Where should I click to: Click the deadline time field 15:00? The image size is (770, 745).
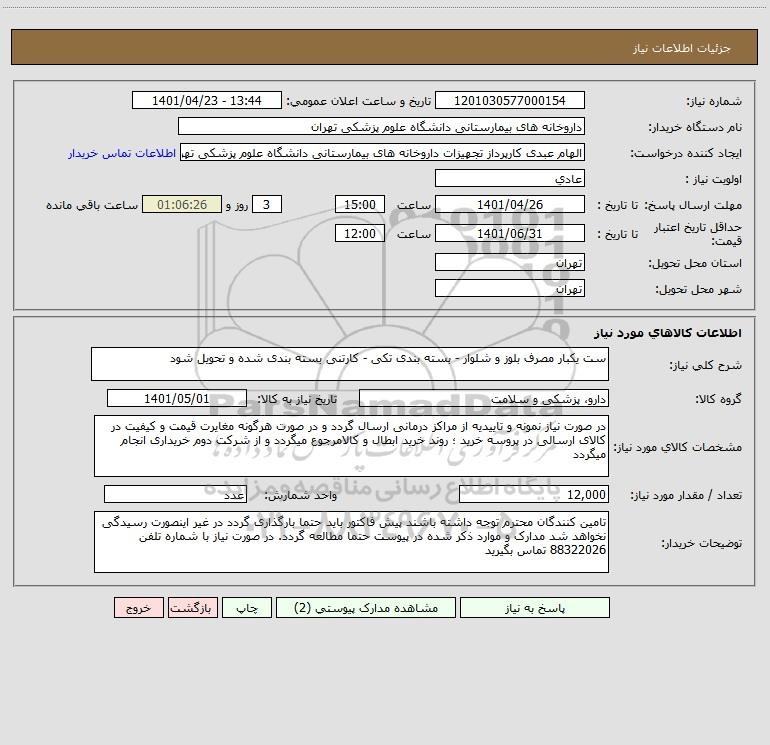click(359, 204)
